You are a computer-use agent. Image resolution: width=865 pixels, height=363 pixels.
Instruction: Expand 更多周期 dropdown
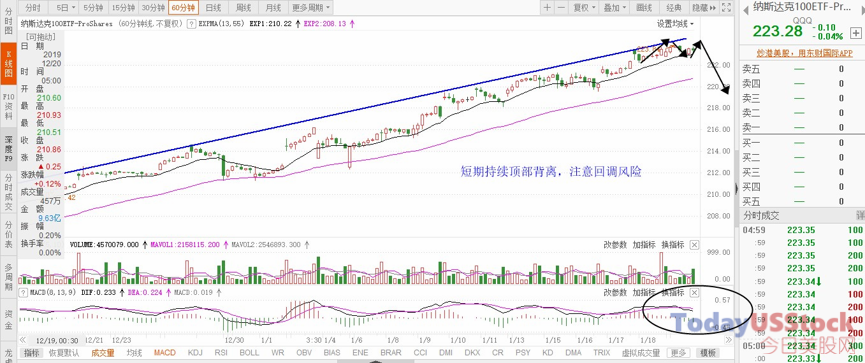(x=311, y=8)
